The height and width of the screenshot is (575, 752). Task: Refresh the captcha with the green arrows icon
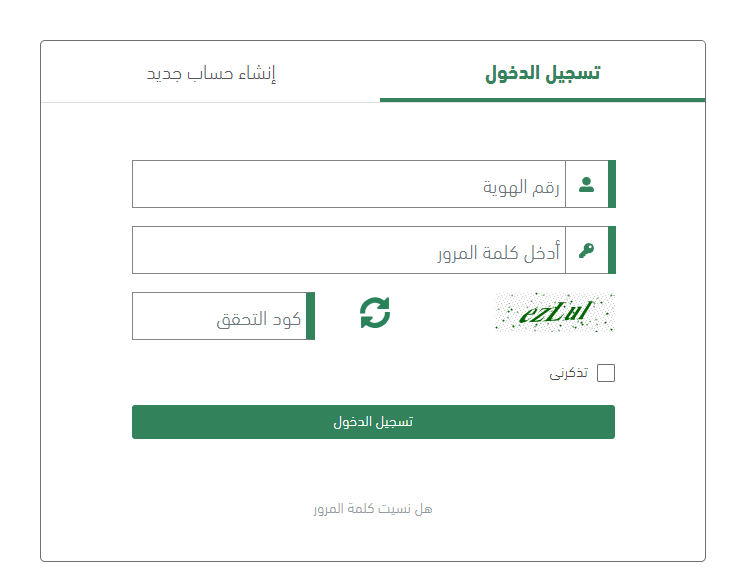click(x=375, y=313)
